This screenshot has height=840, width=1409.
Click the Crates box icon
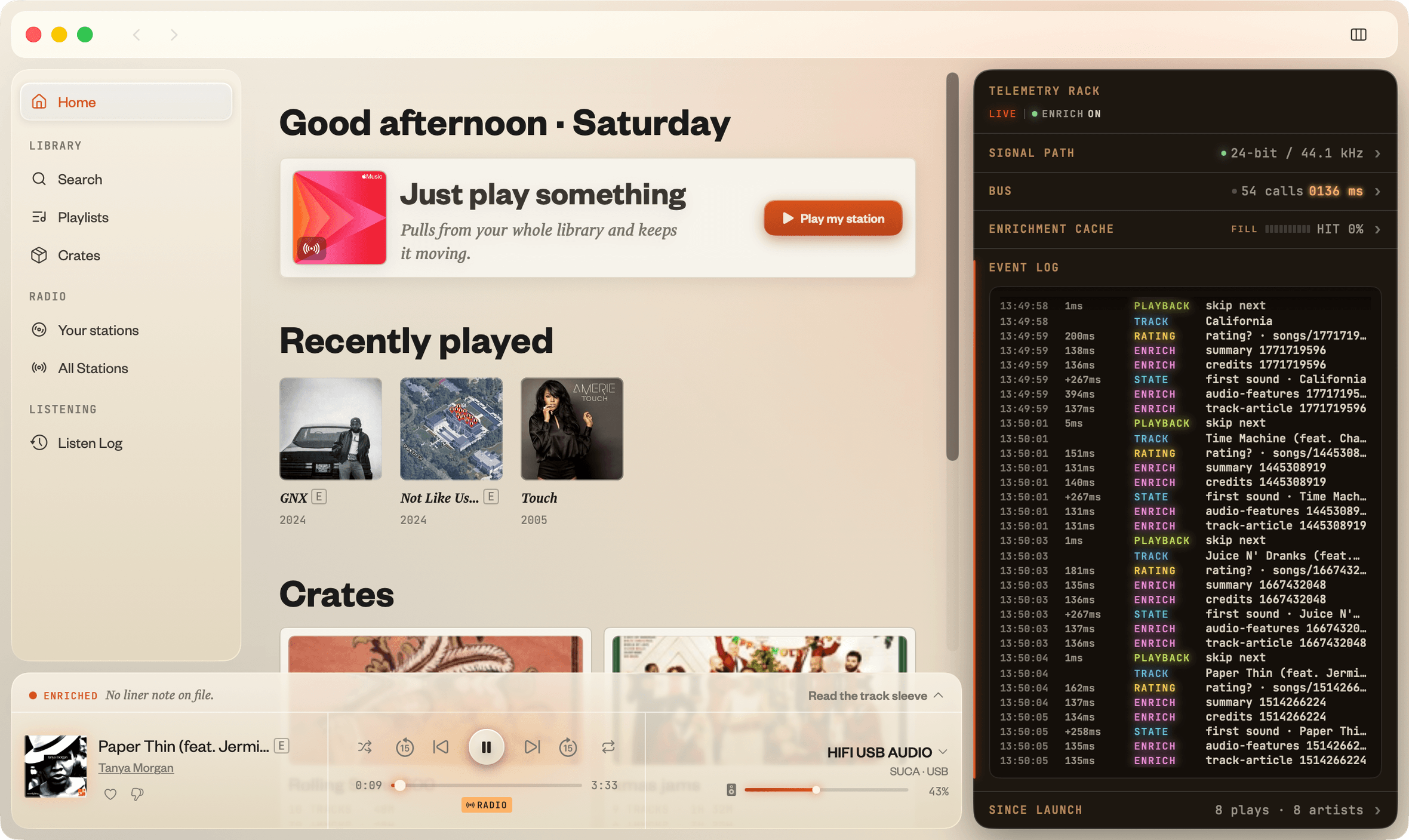click(39, 255)
